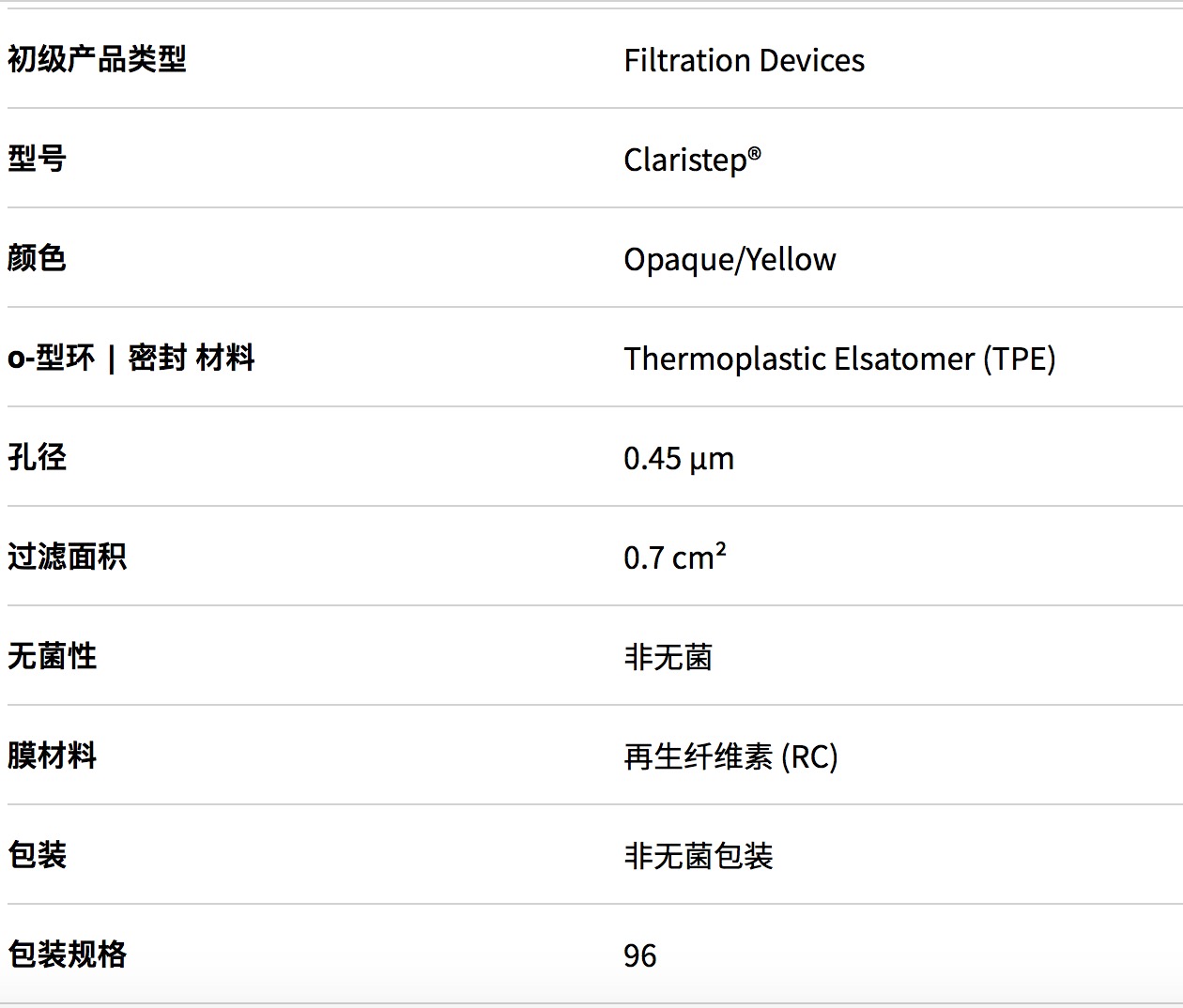
Task: Select the Opaque/Yellow color value
Action: pyautogui.click(x=730, y=259)
